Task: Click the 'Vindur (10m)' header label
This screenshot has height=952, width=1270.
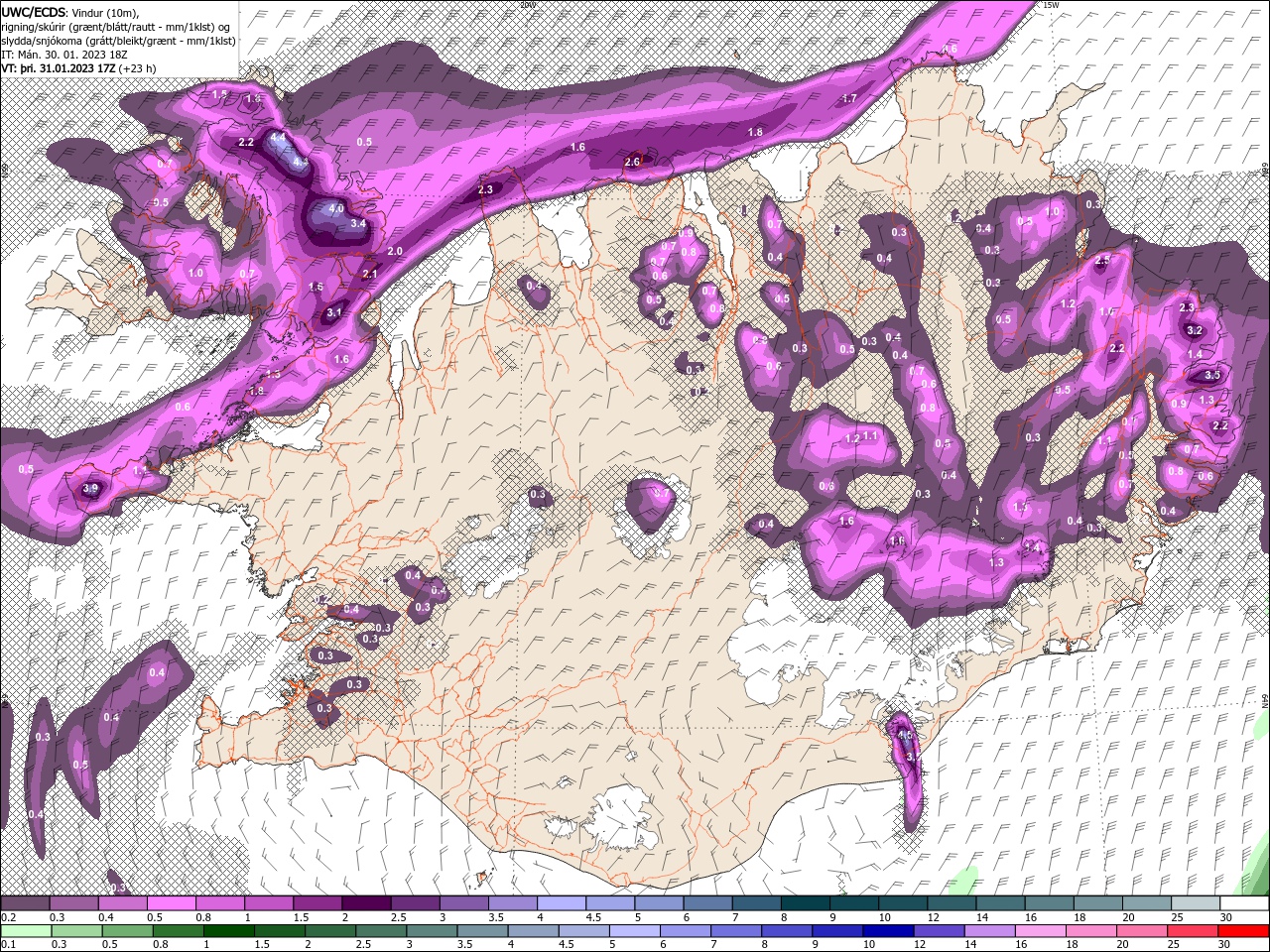Action: (104, 12)
